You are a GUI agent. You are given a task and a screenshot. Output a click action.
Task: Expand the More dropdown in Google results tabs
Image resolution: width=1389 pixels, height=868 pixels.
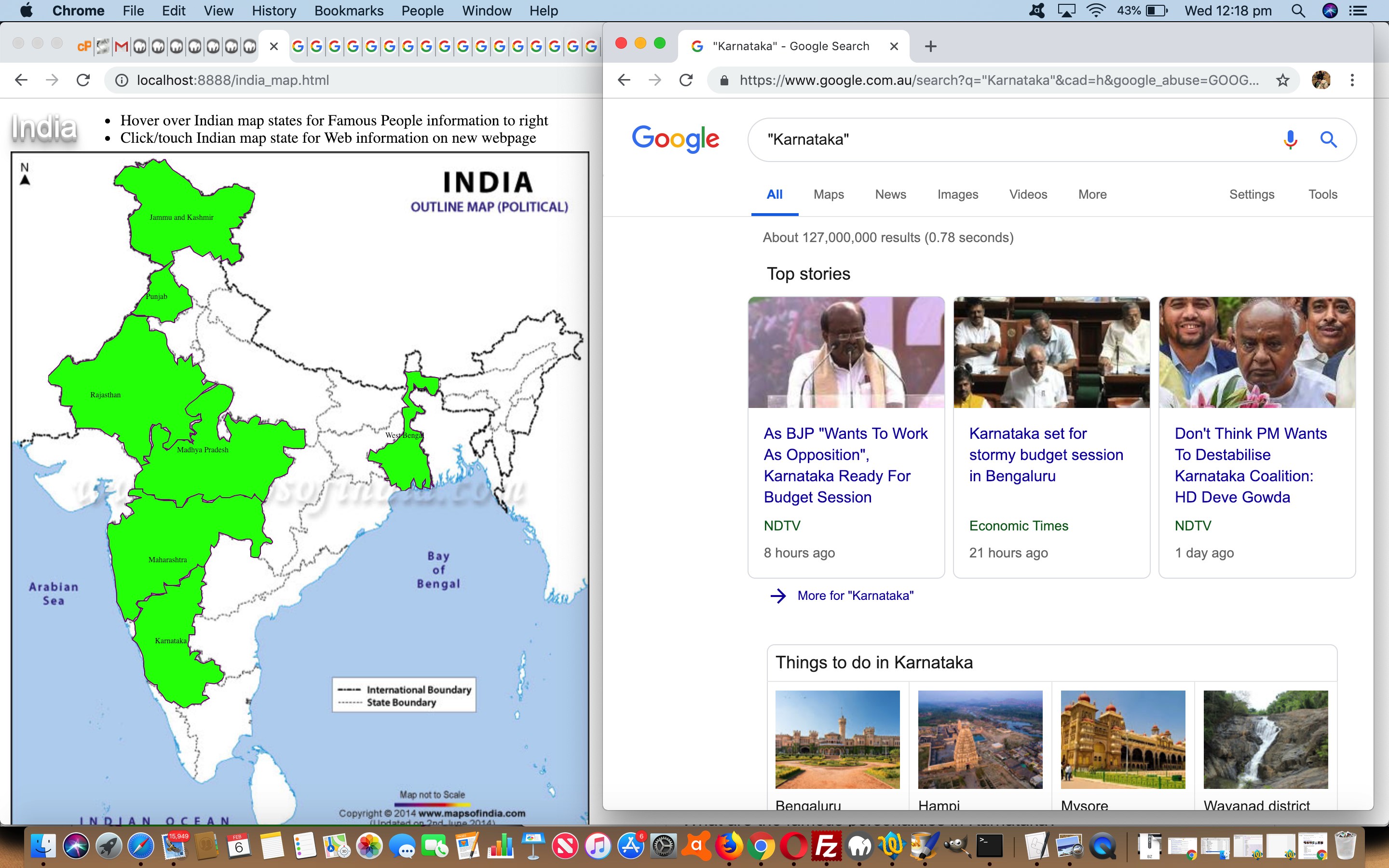1092,195
